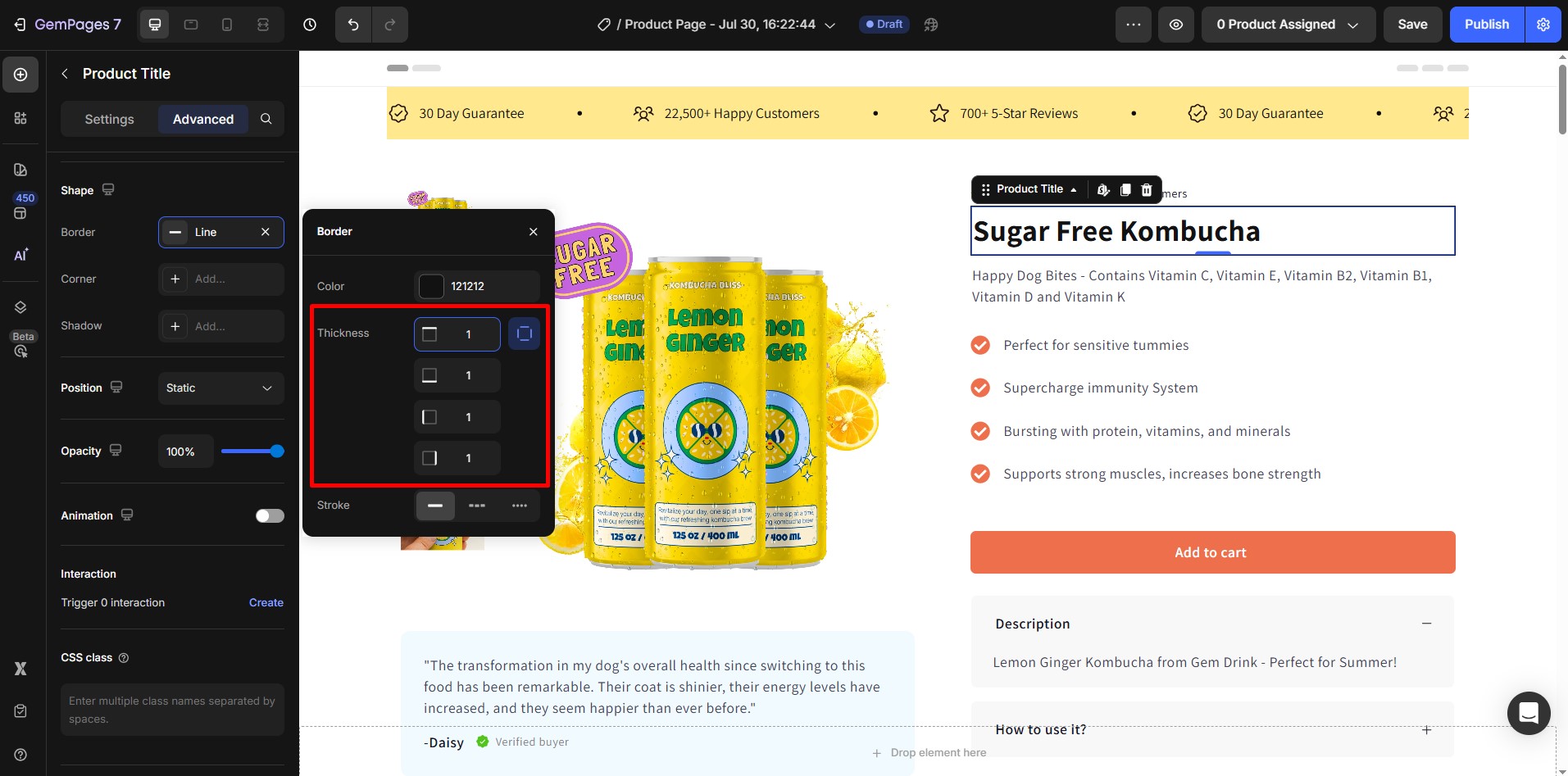The width and height of the screenshot is (1568, 776).
Task: Click the Publish button
Action: tap(1487, 25)
